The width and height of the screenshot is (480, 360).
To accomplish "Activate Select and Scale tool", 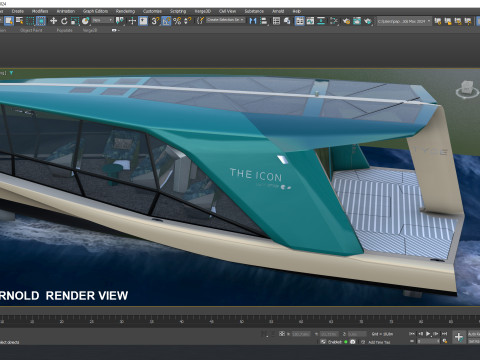I will (x=75, y=21).
